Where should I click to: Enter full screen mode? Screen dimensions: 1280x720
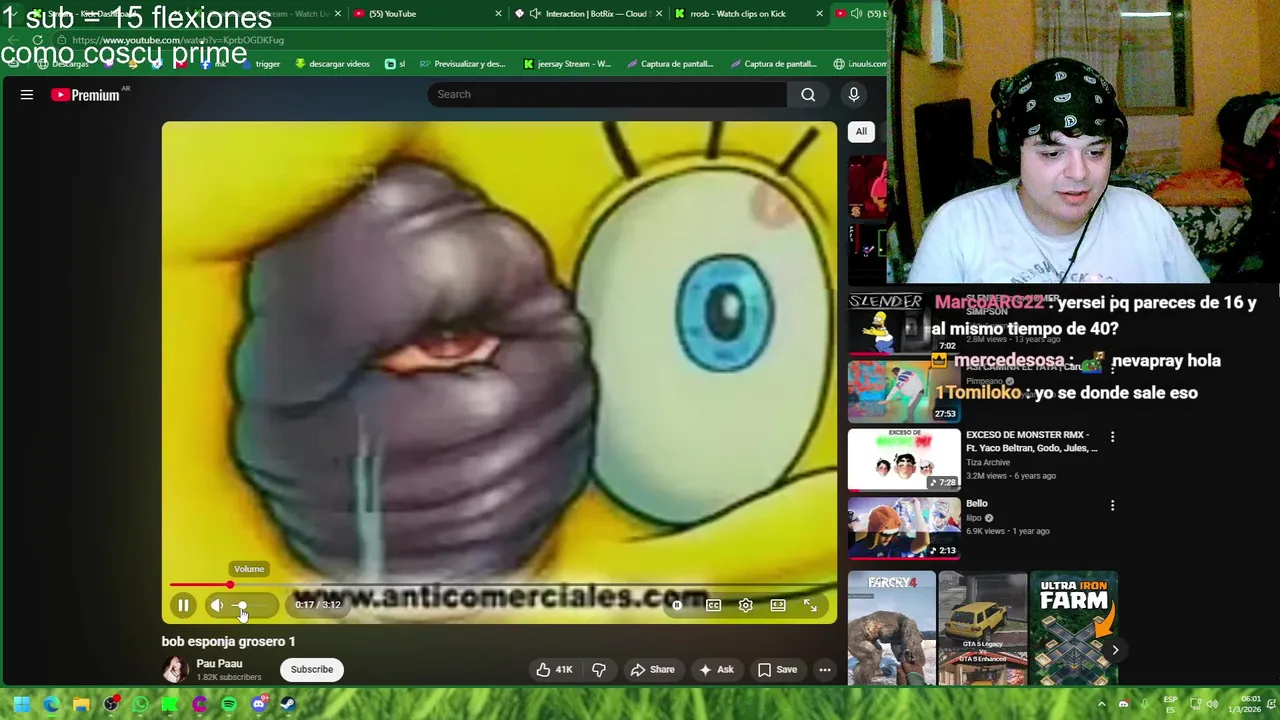coord(810,605)
